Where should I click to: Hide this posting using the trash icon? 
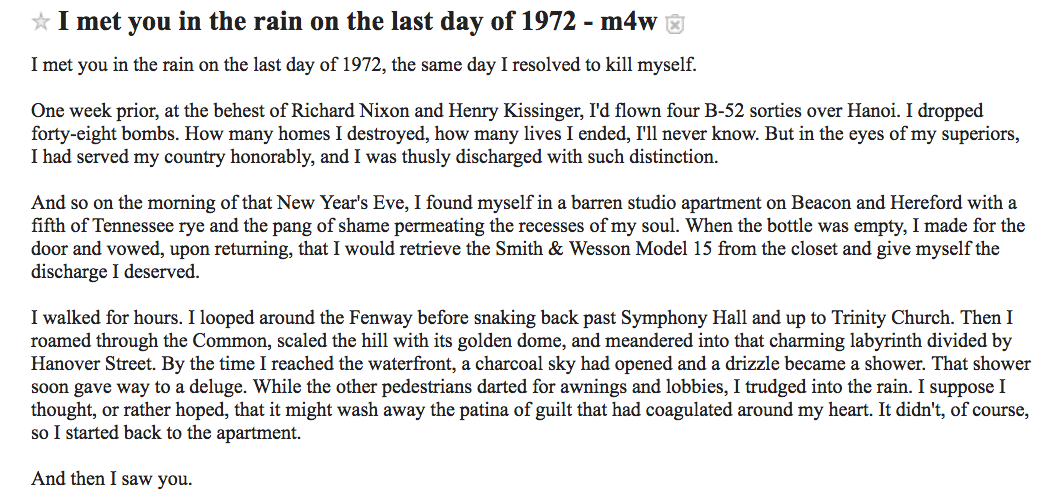(x=674, y=25)
